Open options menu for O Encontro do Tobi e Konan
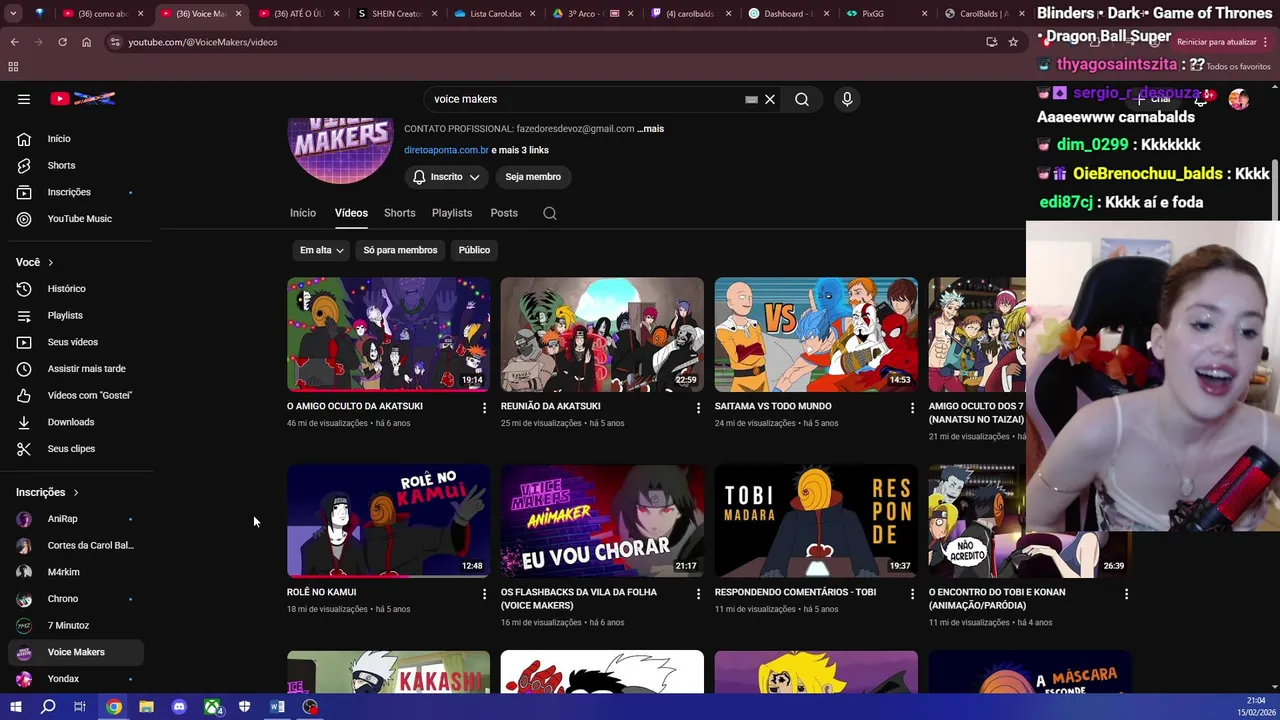This screenshot has width=1280, height=720. click(x=1126, y=593)
